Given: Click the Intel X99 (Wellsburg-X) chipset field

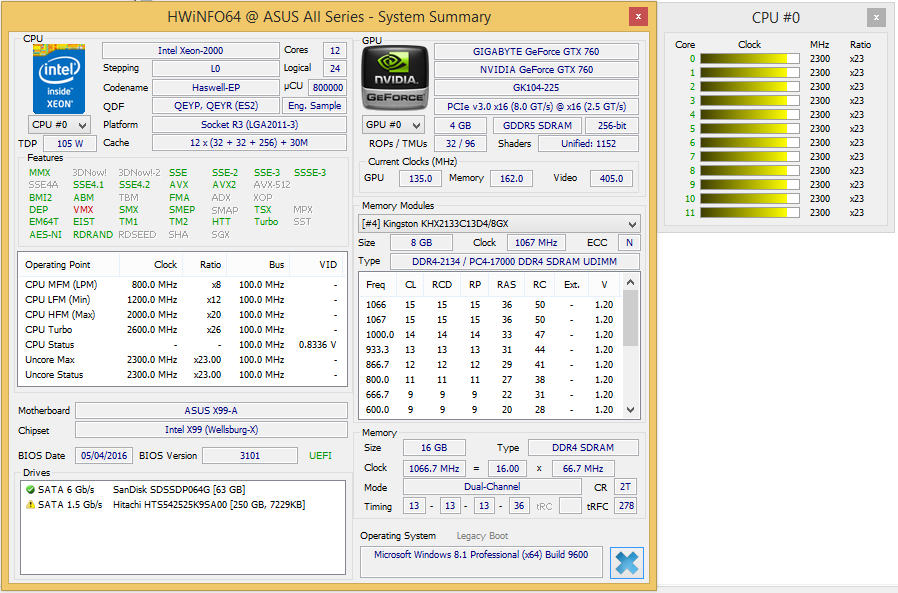Looking at the screenshot, I should tap(211, 430).
